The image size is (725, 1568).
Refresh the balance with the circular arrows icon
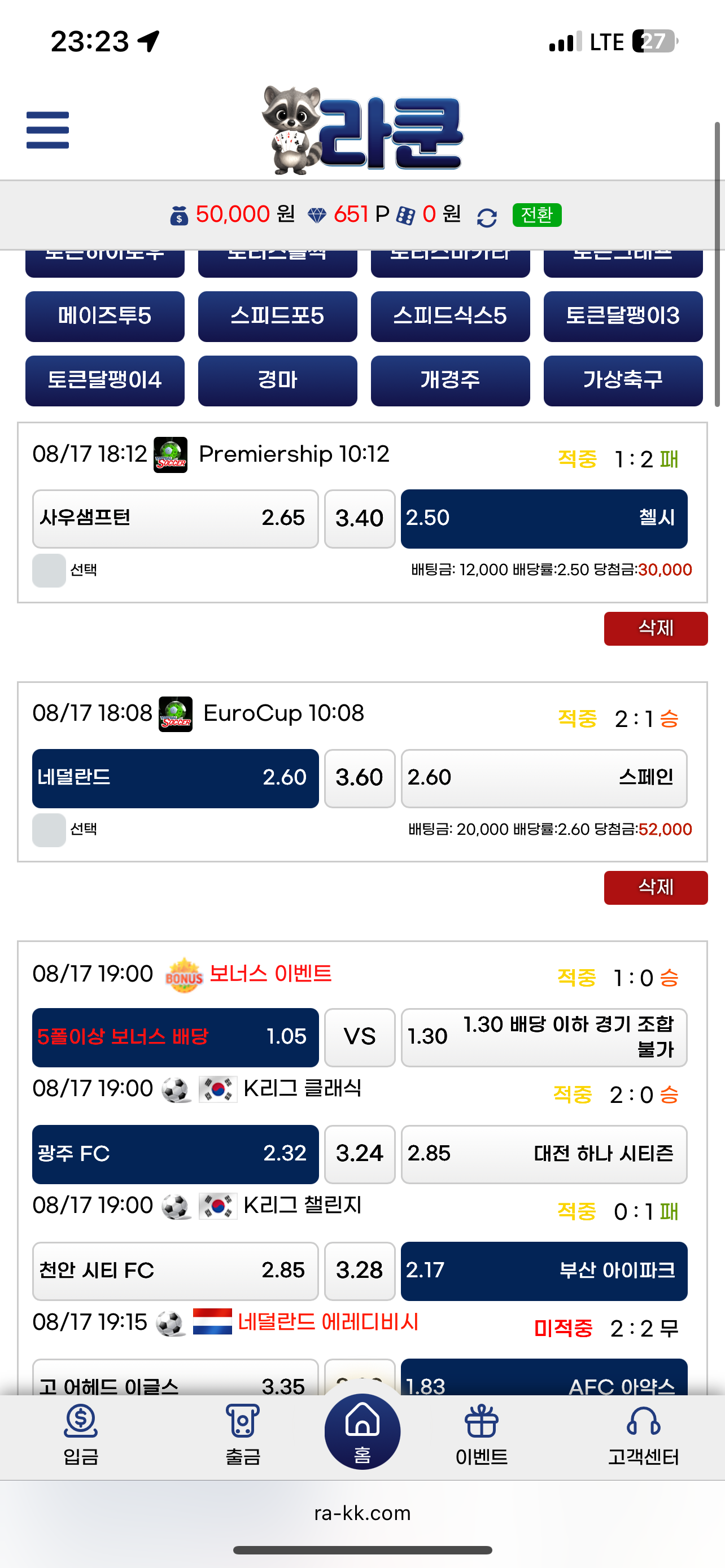click(486, 217)
